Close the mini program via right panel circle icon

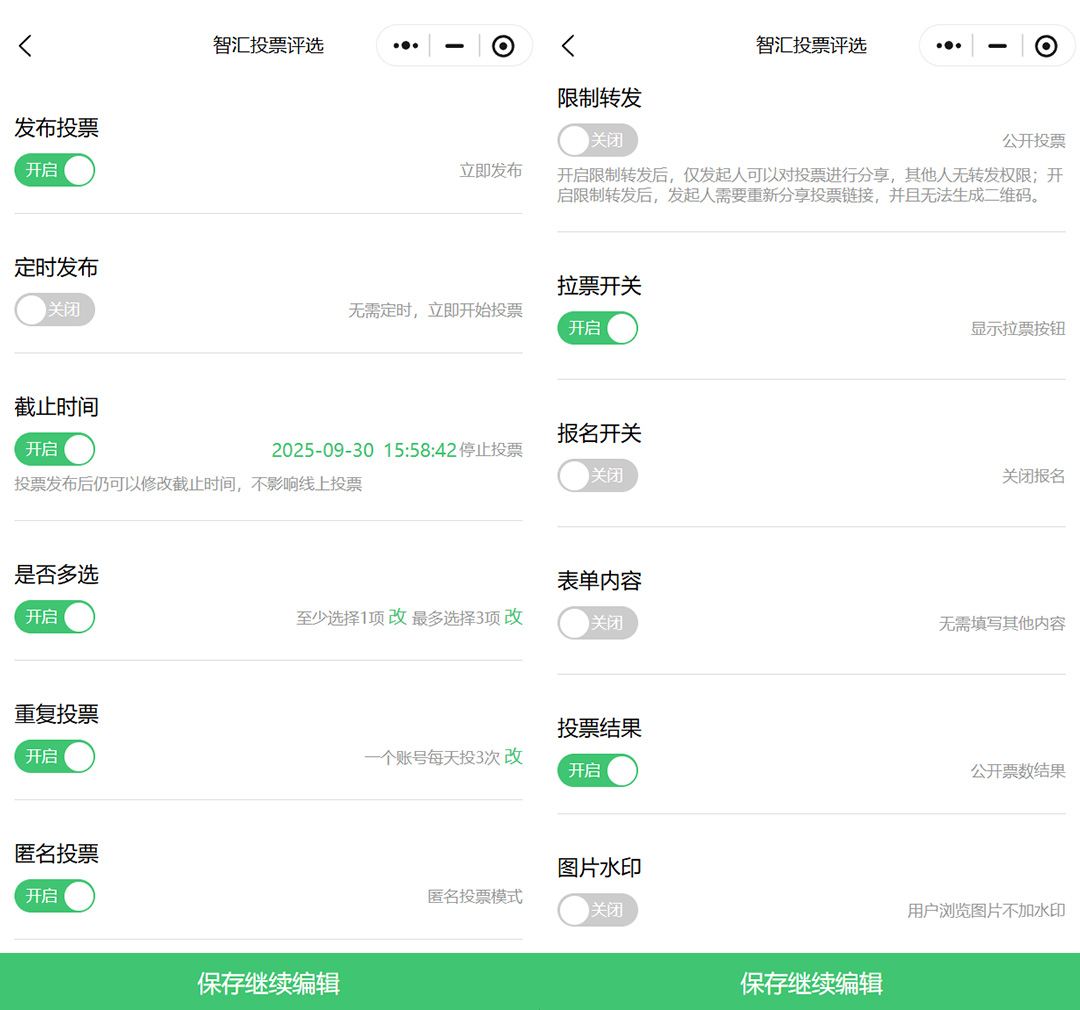point(1046,46)
